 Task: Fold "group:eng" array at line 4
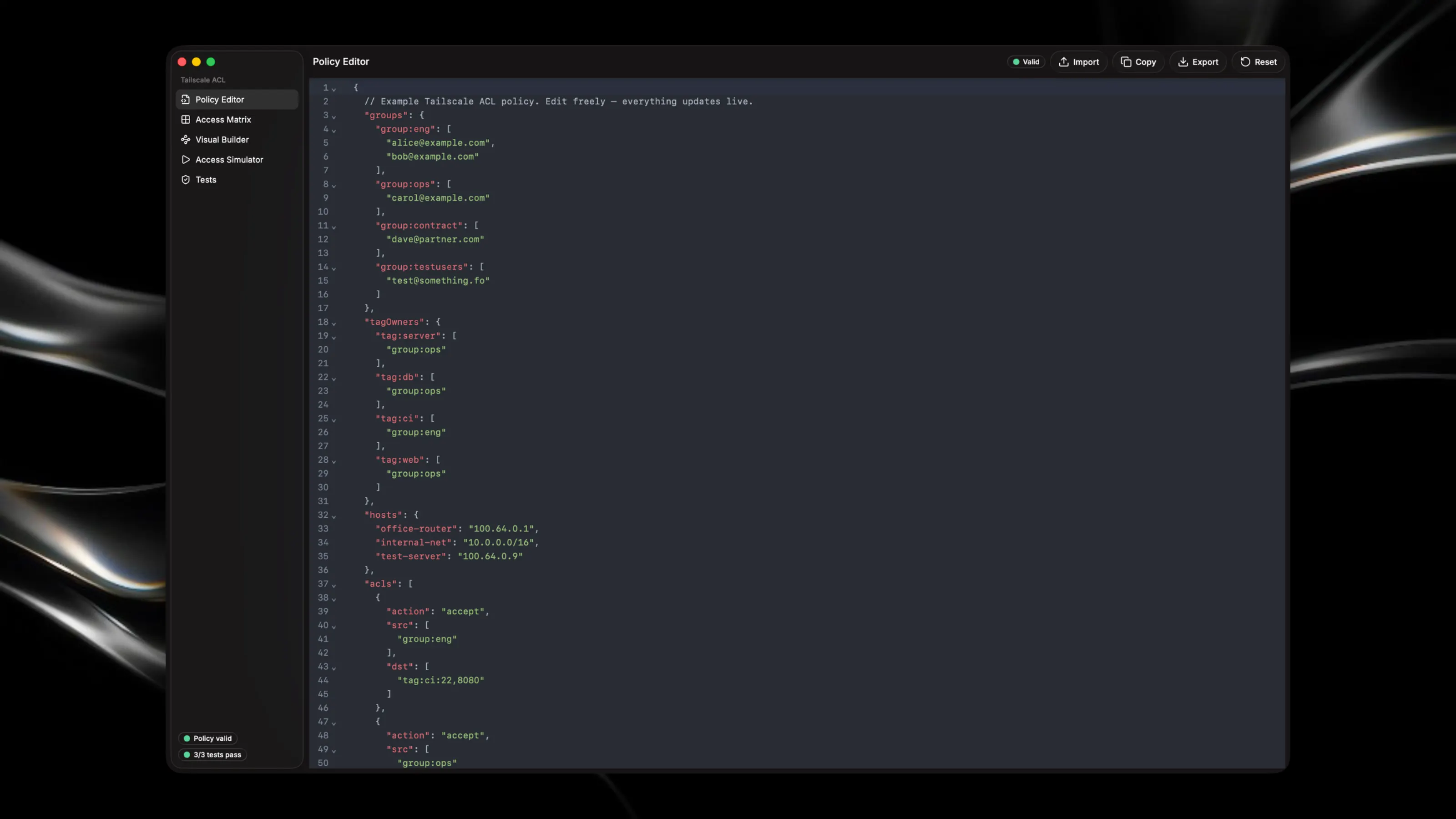[334, 131]
